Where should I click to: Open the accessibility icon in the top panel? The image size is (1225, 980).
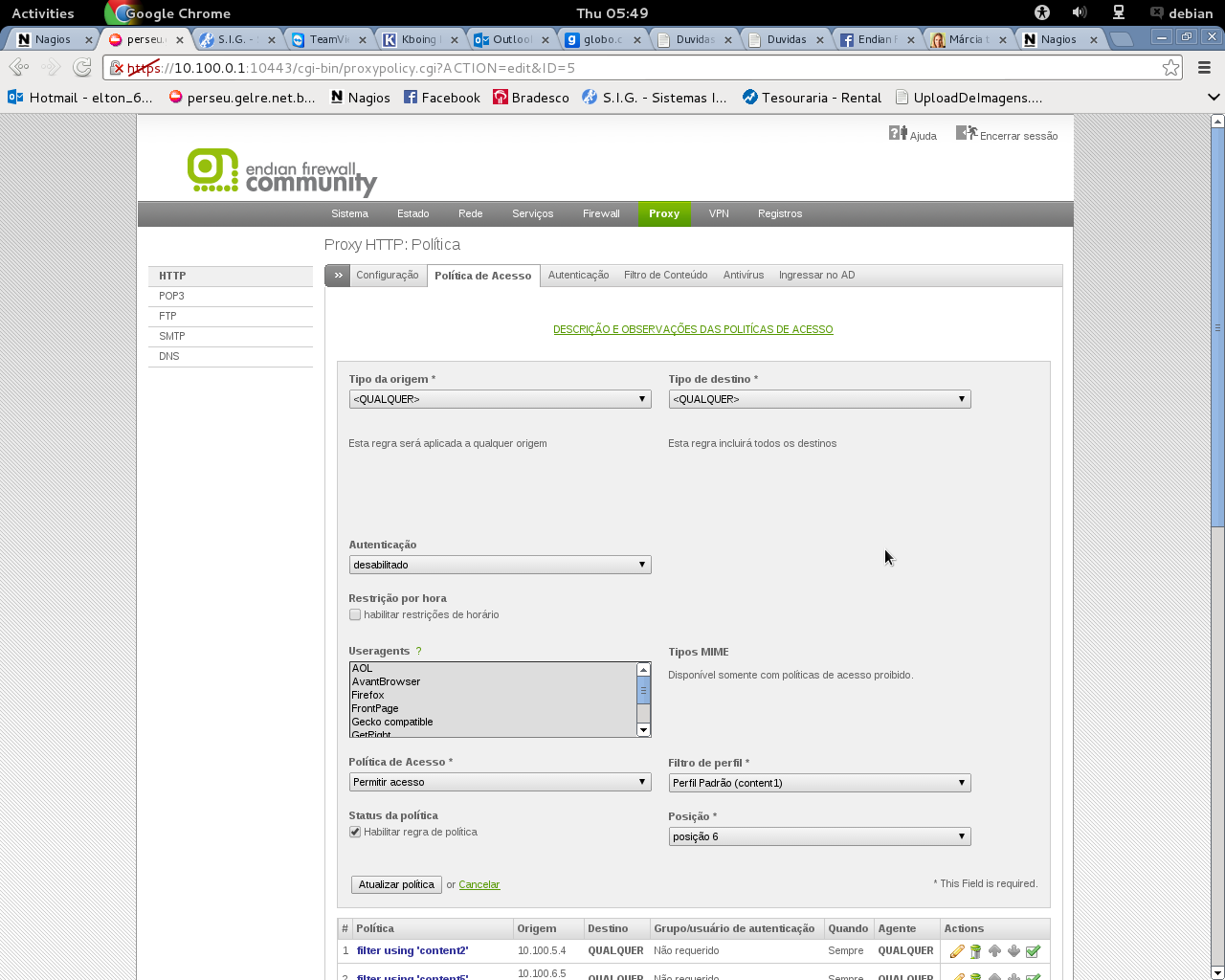pyautogui.click(x=1042, y=12)
